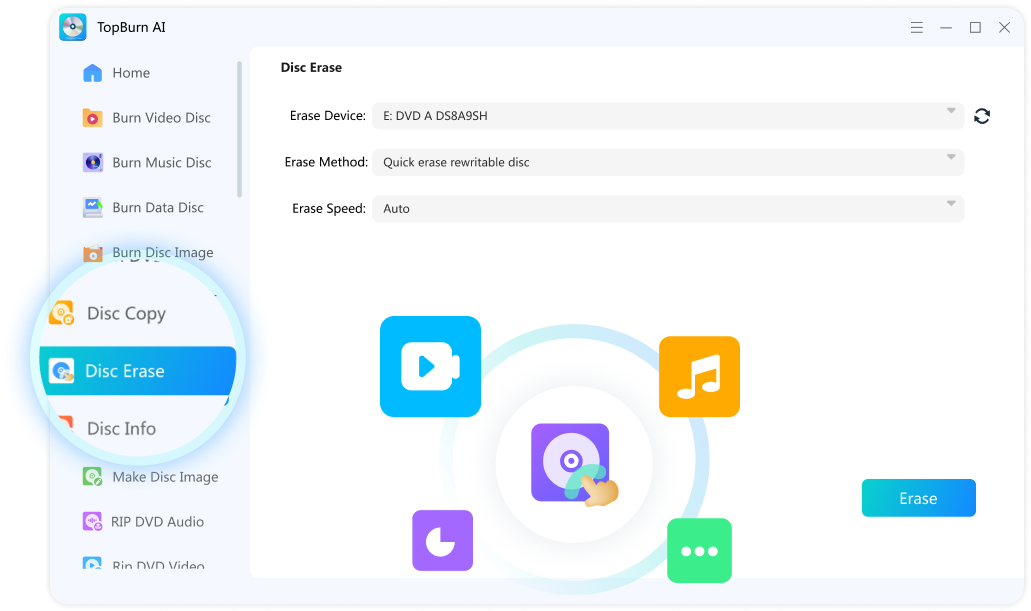
Task: Open Burn Data Disc page
Action: tap(157, 208)
